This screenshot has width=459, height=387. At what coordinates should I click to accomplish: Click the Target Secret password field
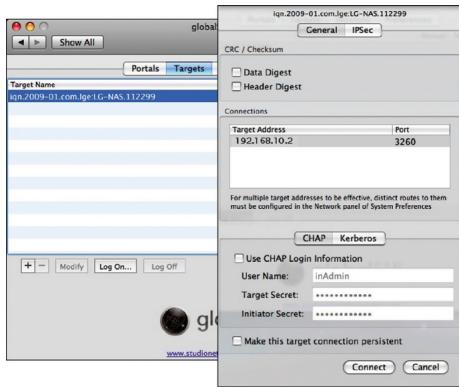coord(383,295)
